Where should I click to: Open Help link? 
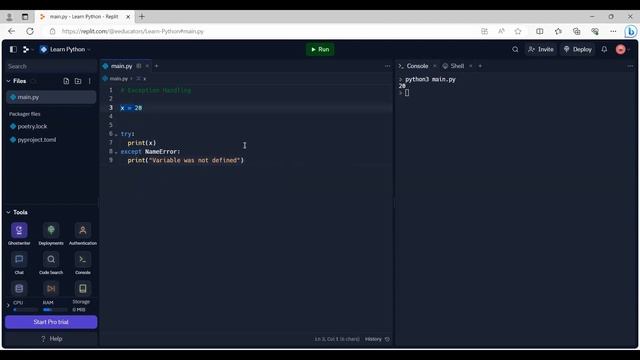(51, 339)
